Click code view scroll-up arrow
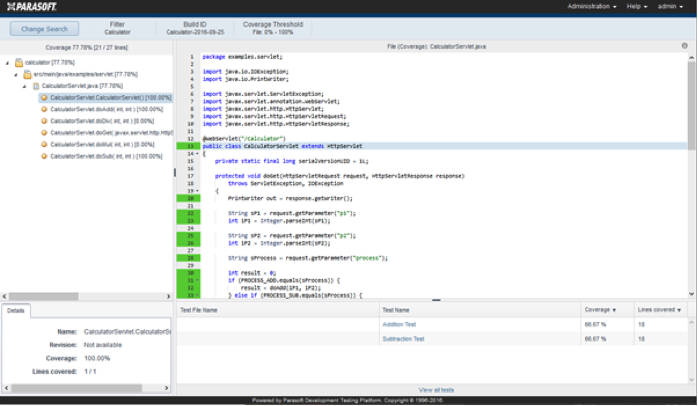 click(x=691, y=57)
